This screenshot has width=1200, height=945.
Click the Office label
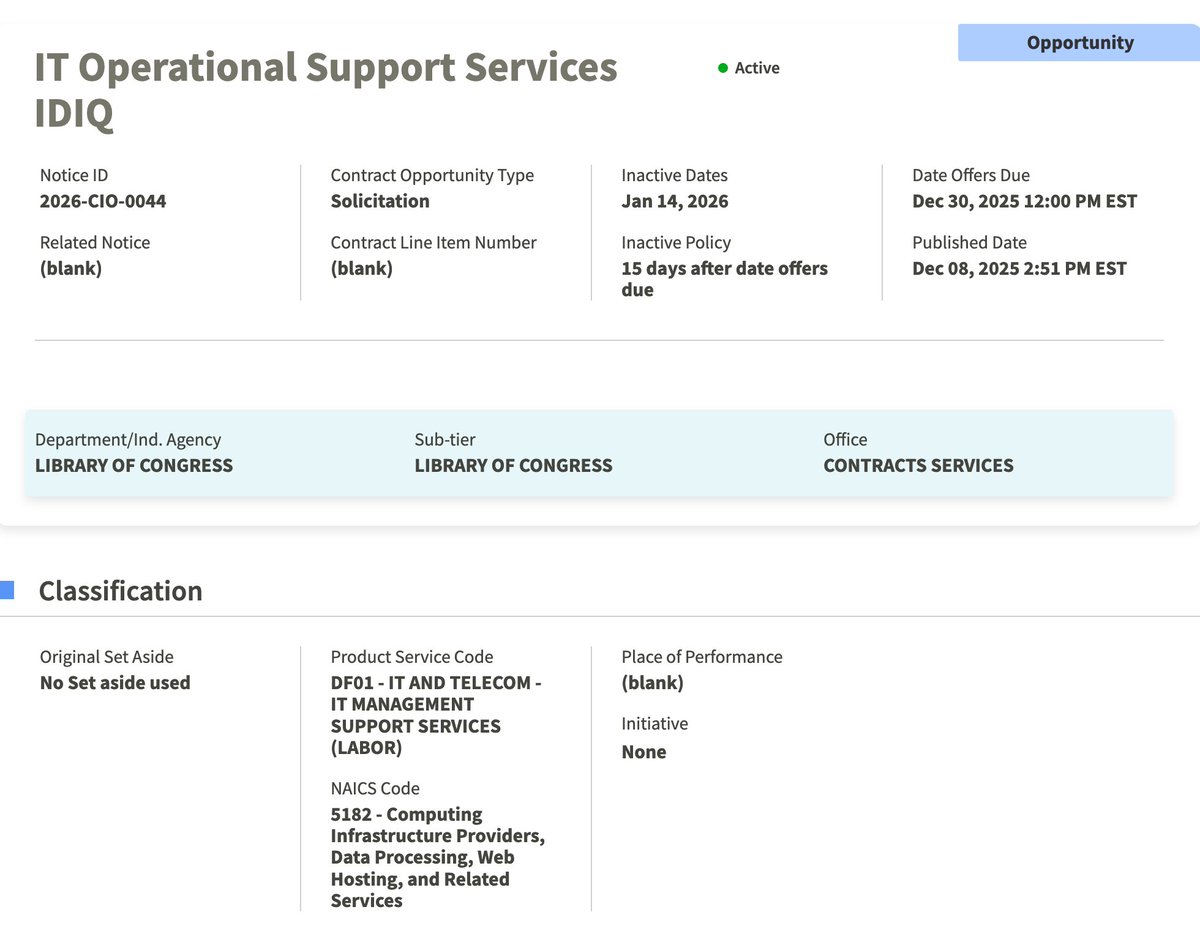pos(845,439)
